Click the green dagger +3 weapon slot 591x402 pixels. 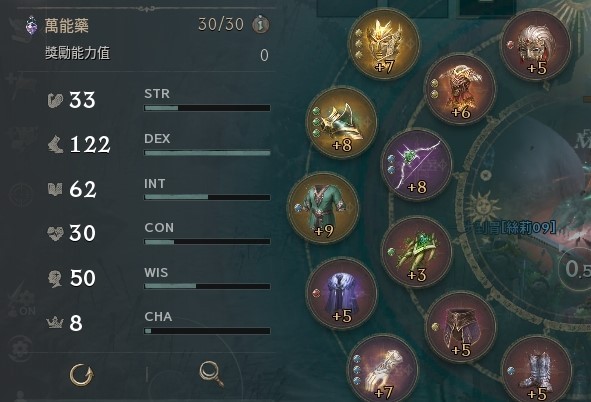(416, 251)
